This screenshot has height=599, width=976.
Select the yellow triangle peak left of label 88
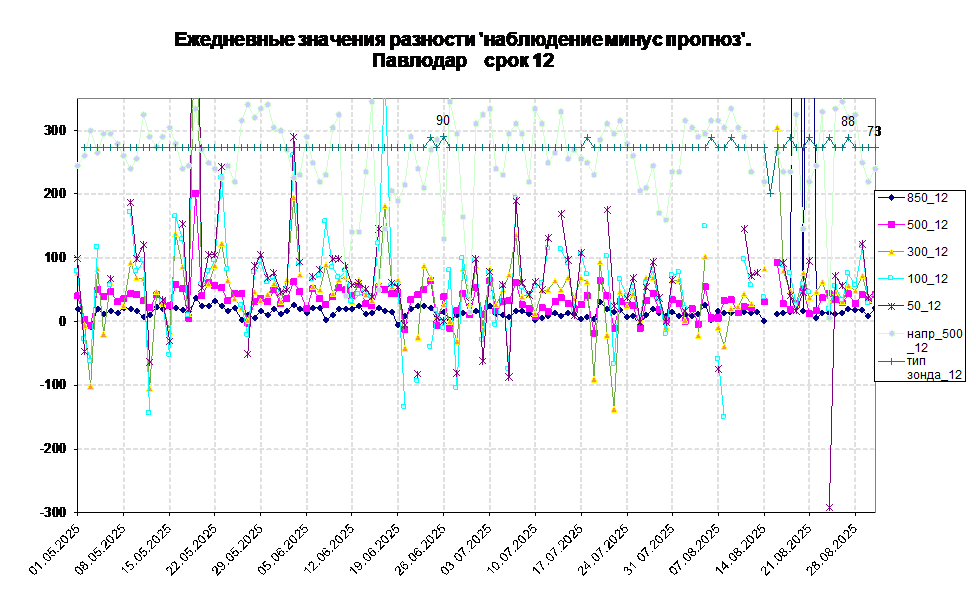click(777, 128)
